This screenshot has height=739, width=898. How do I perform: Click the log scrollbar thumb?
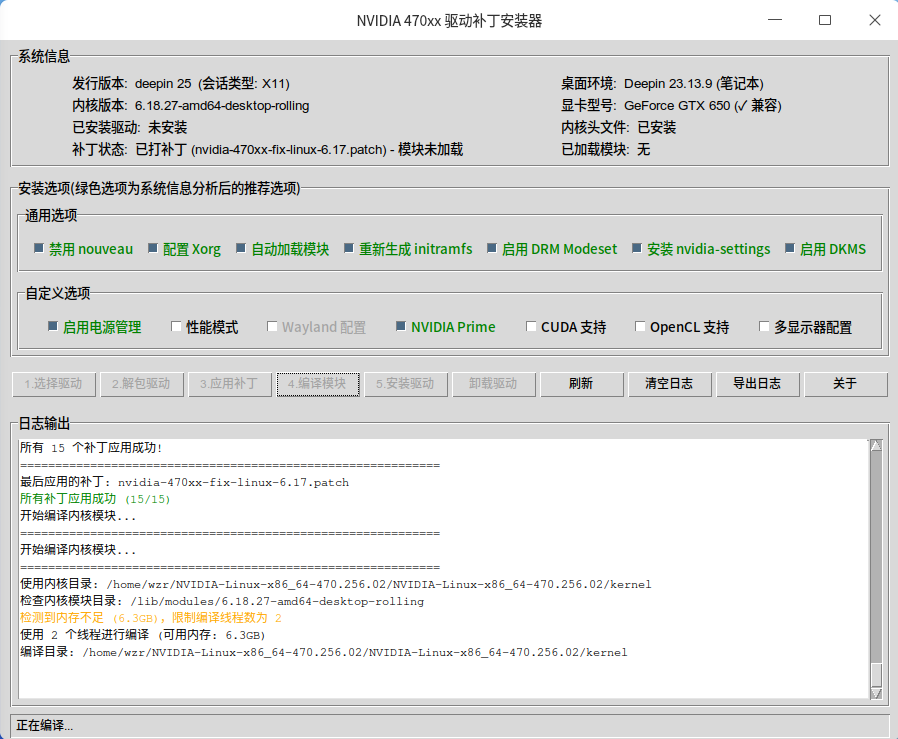click(876, 674)
